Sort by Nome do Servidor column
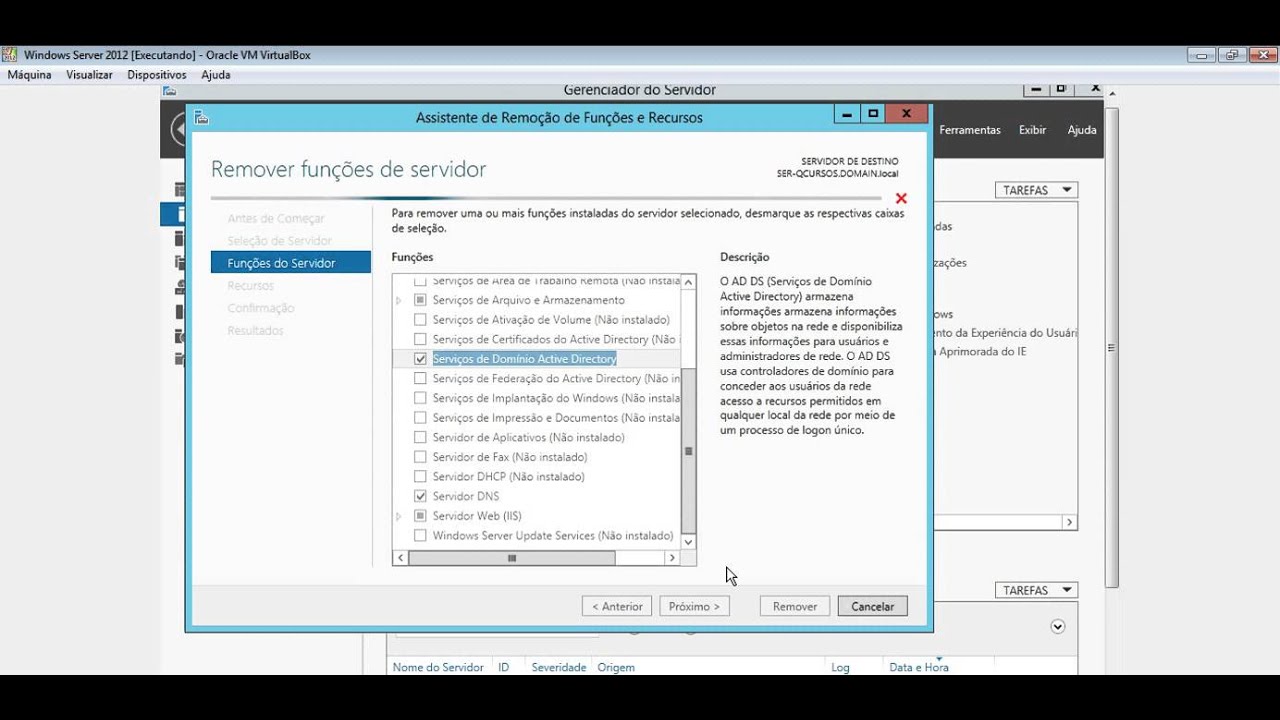Image resolution: width=1280 pixels, height=720 pixels. click(x=438, y=667)
